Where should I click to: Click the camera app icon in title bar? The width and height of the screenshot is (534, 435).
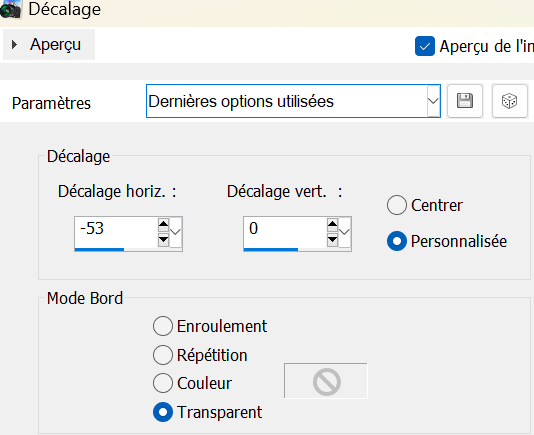pyautogui.click(x=10, y=9)
